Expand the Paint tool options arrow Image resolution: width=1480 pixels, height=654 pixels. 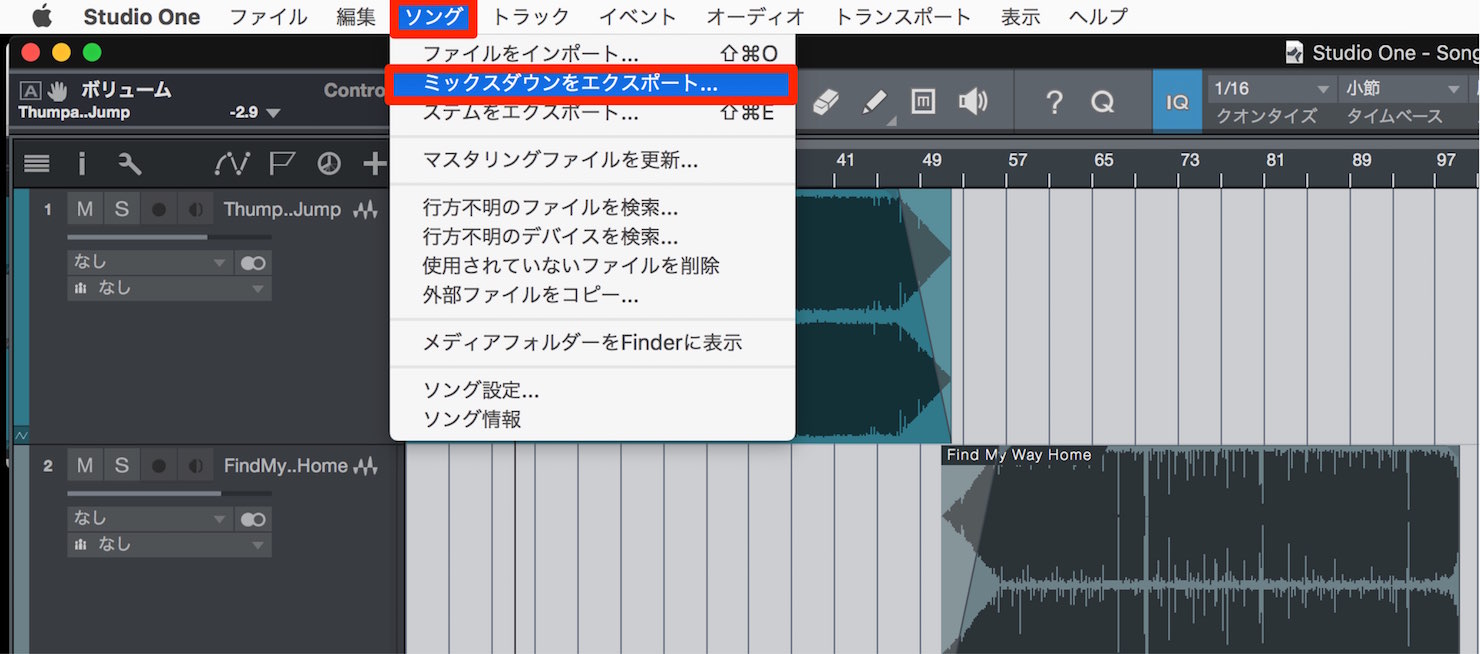pyautogui.click(x=891, y=121)
